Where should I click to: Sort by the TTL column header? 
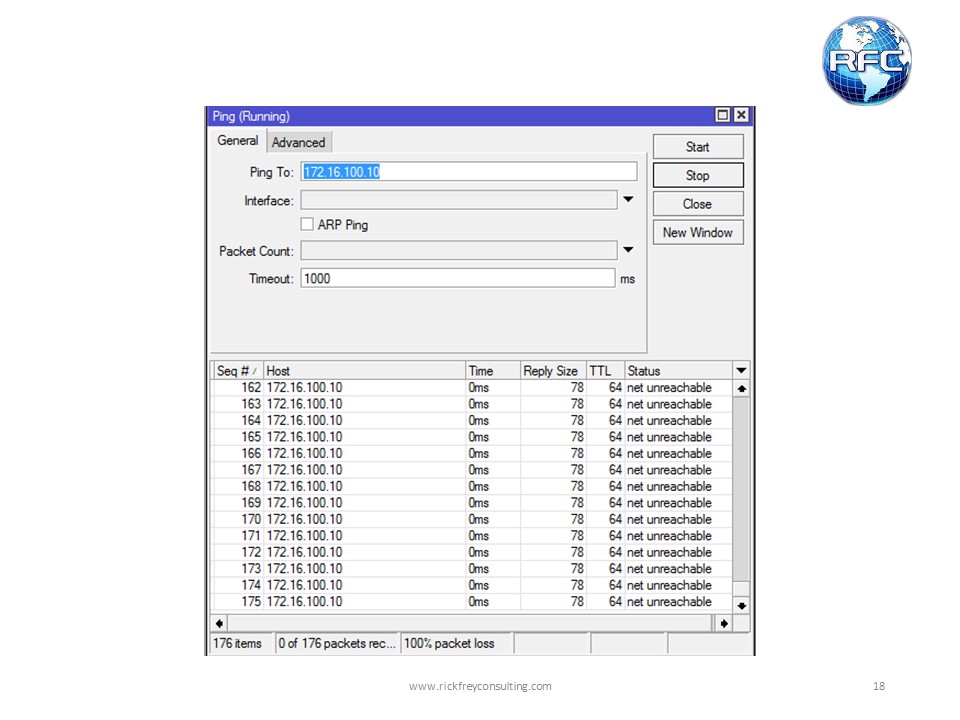click(x=606, y=370)
